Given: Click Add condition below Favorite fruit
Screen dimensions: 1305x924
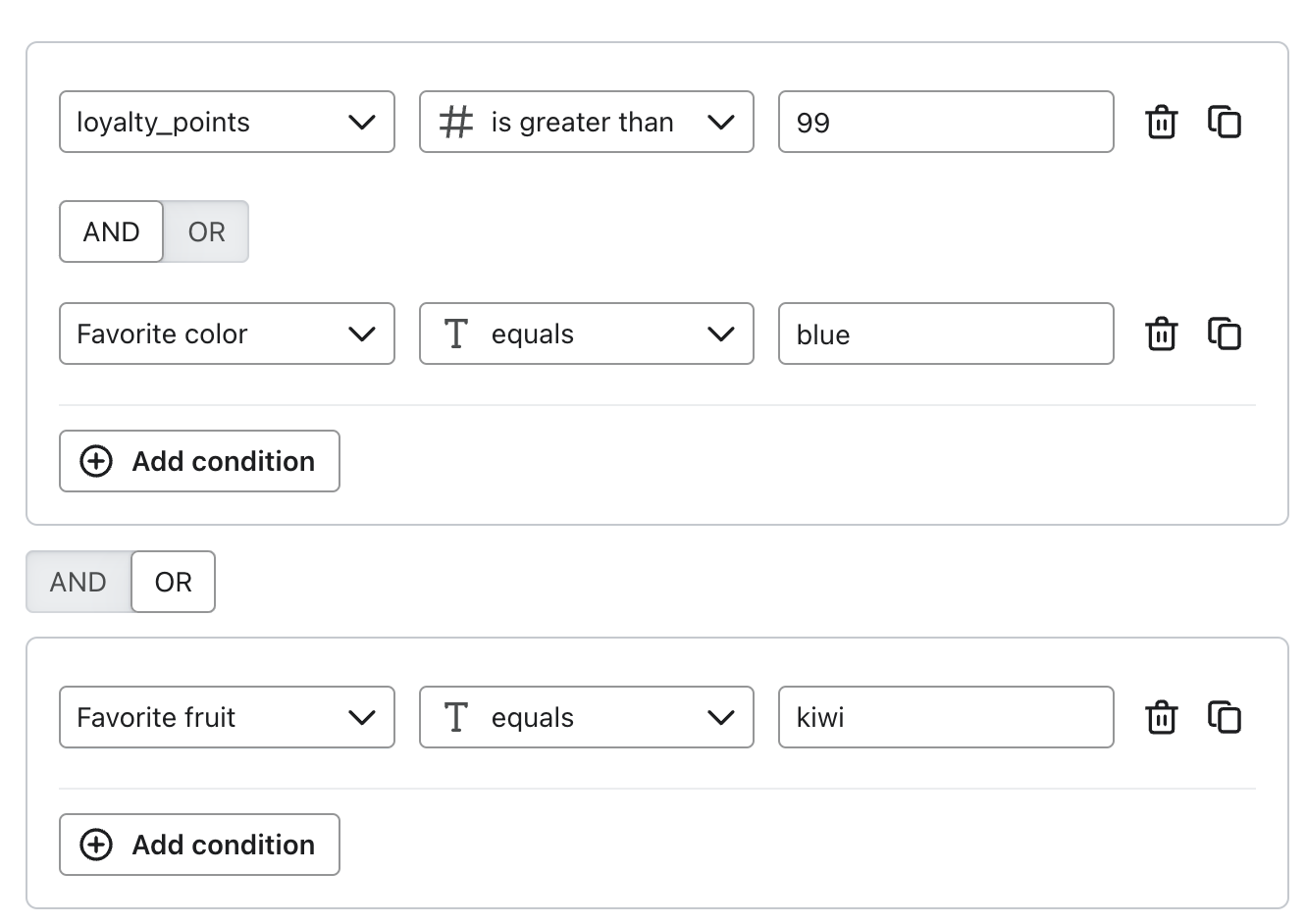Looking at the screenshot, I should coord(199,845).
